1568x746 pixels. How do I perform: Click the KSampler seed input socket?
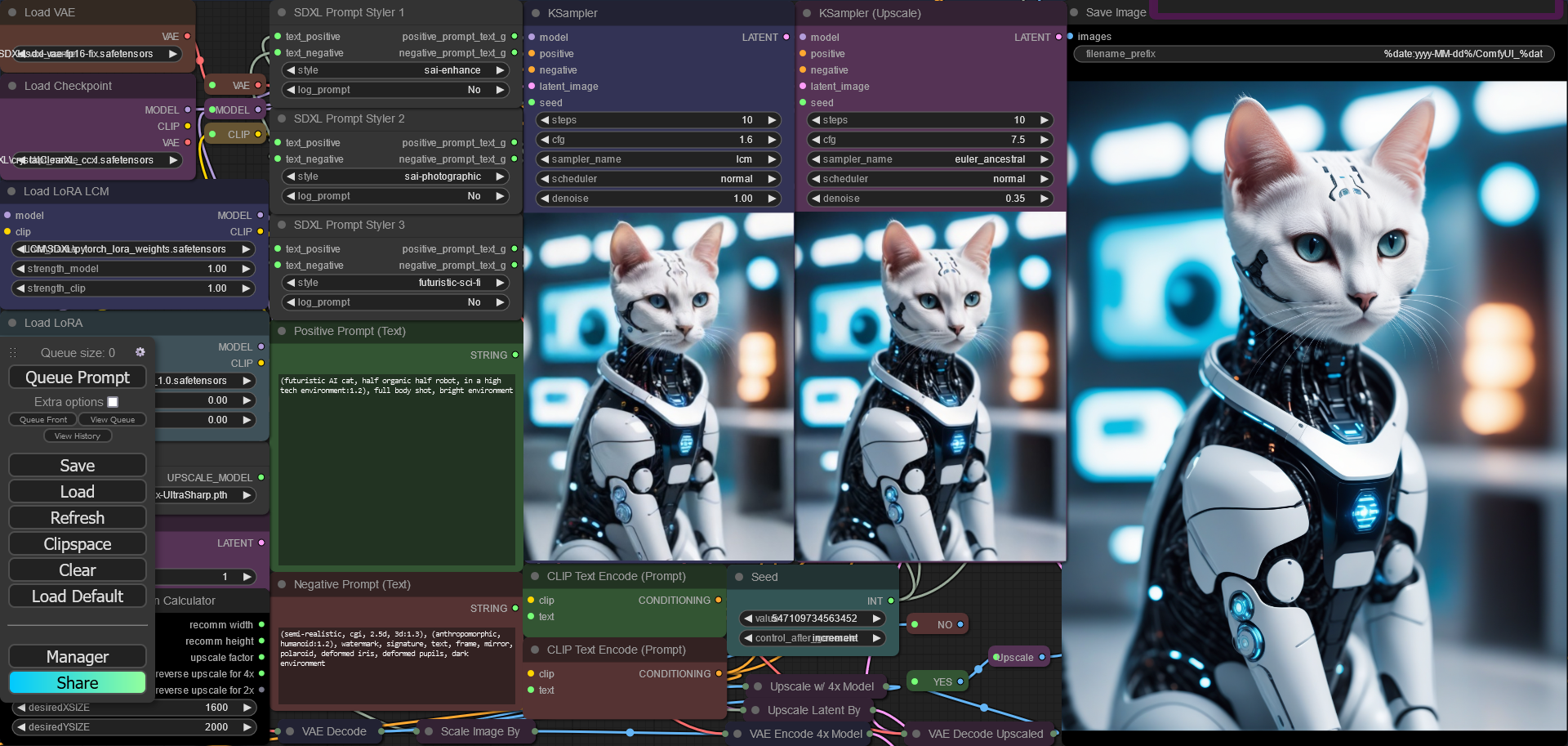tap(532, 102)
